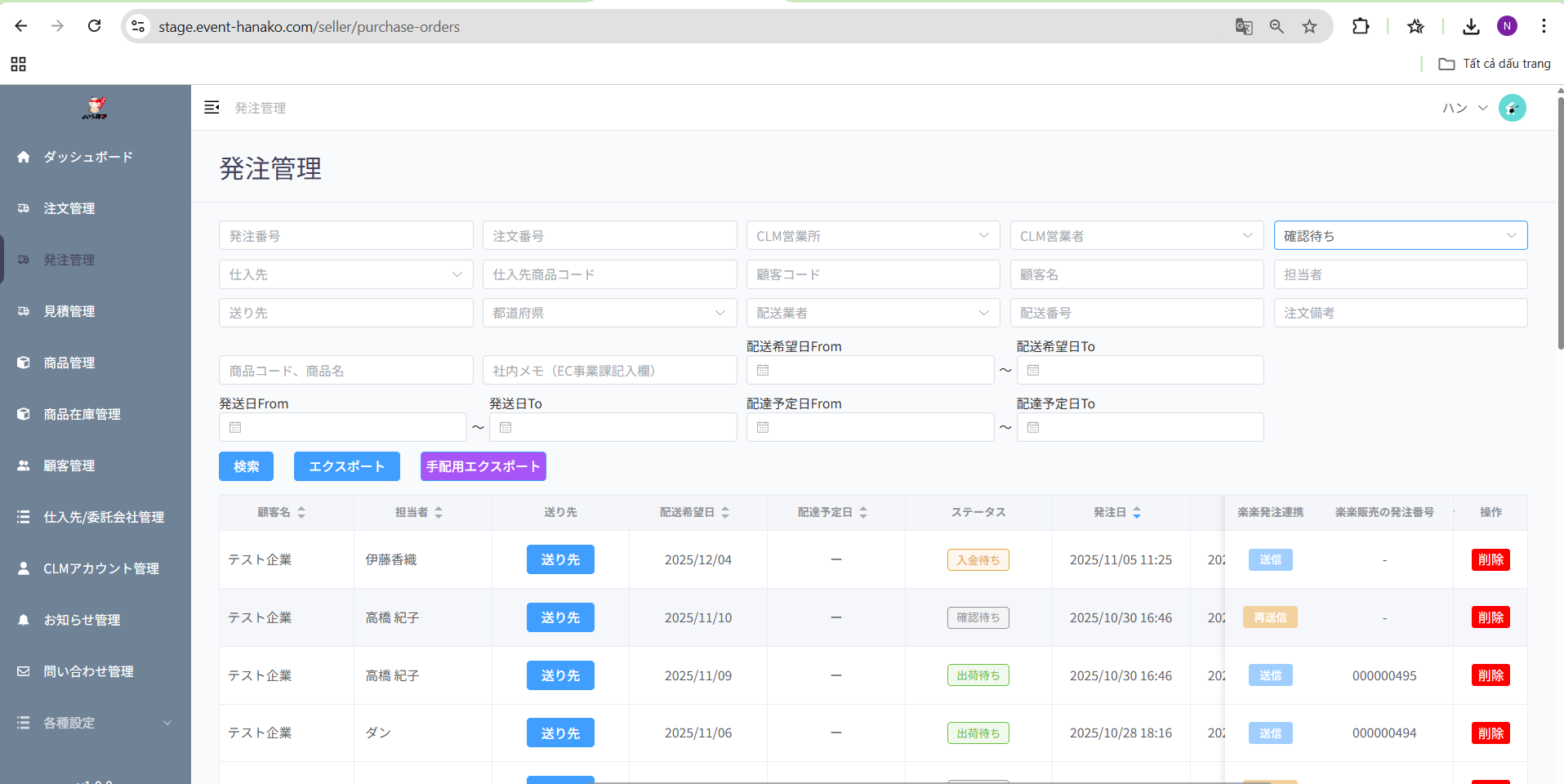The width and height of the screenshot is (1564, 784).
Task: Click the 手配用エクスポート button
Action: (483, 466)
